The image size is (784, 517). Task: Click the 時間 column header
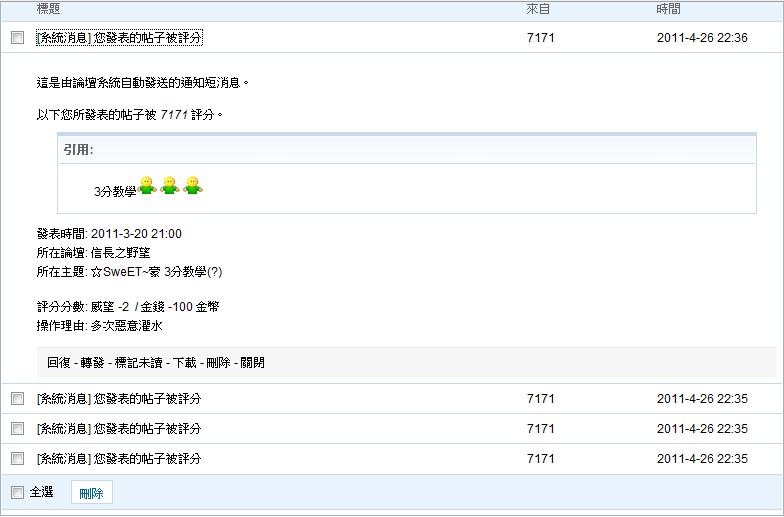coord(668,8)
